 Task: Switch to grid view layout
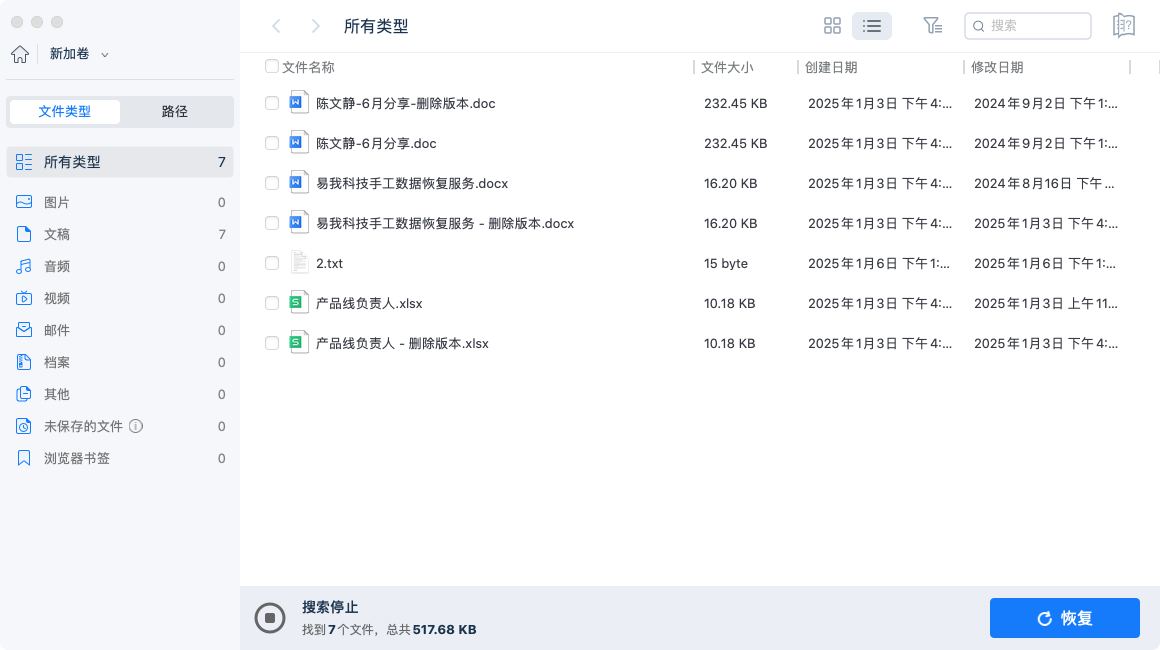[832, 26]
